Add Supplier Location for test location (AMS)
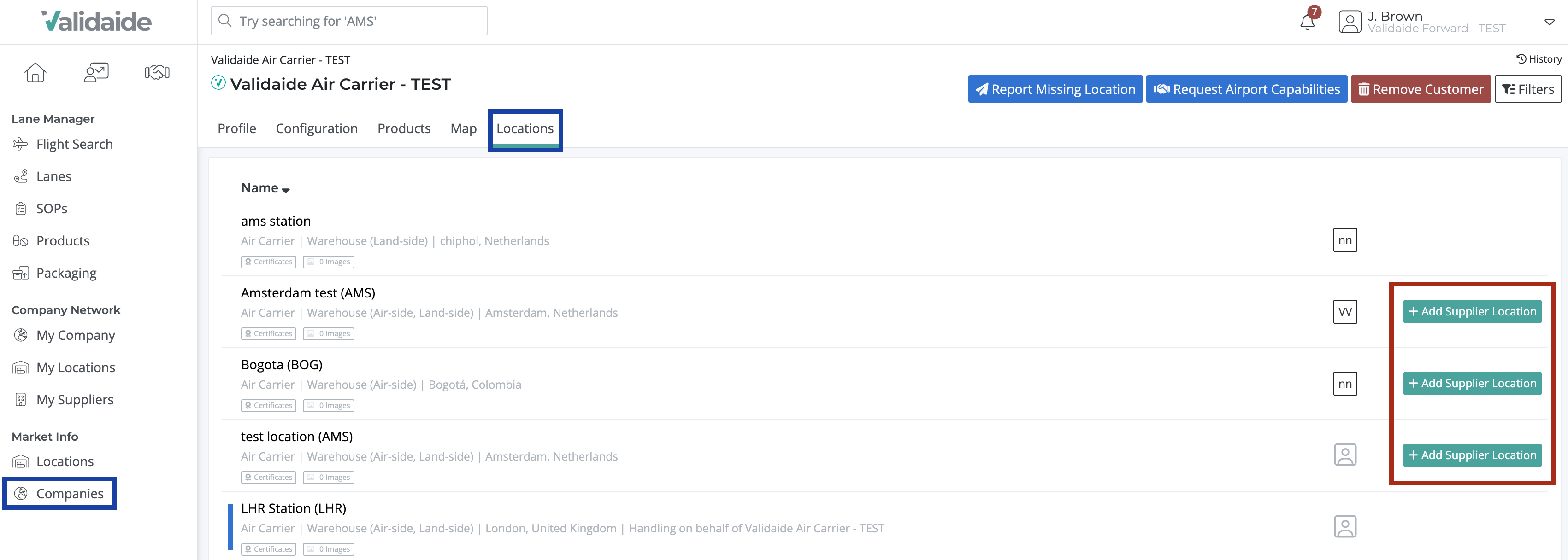 (x=1472, y=455)
